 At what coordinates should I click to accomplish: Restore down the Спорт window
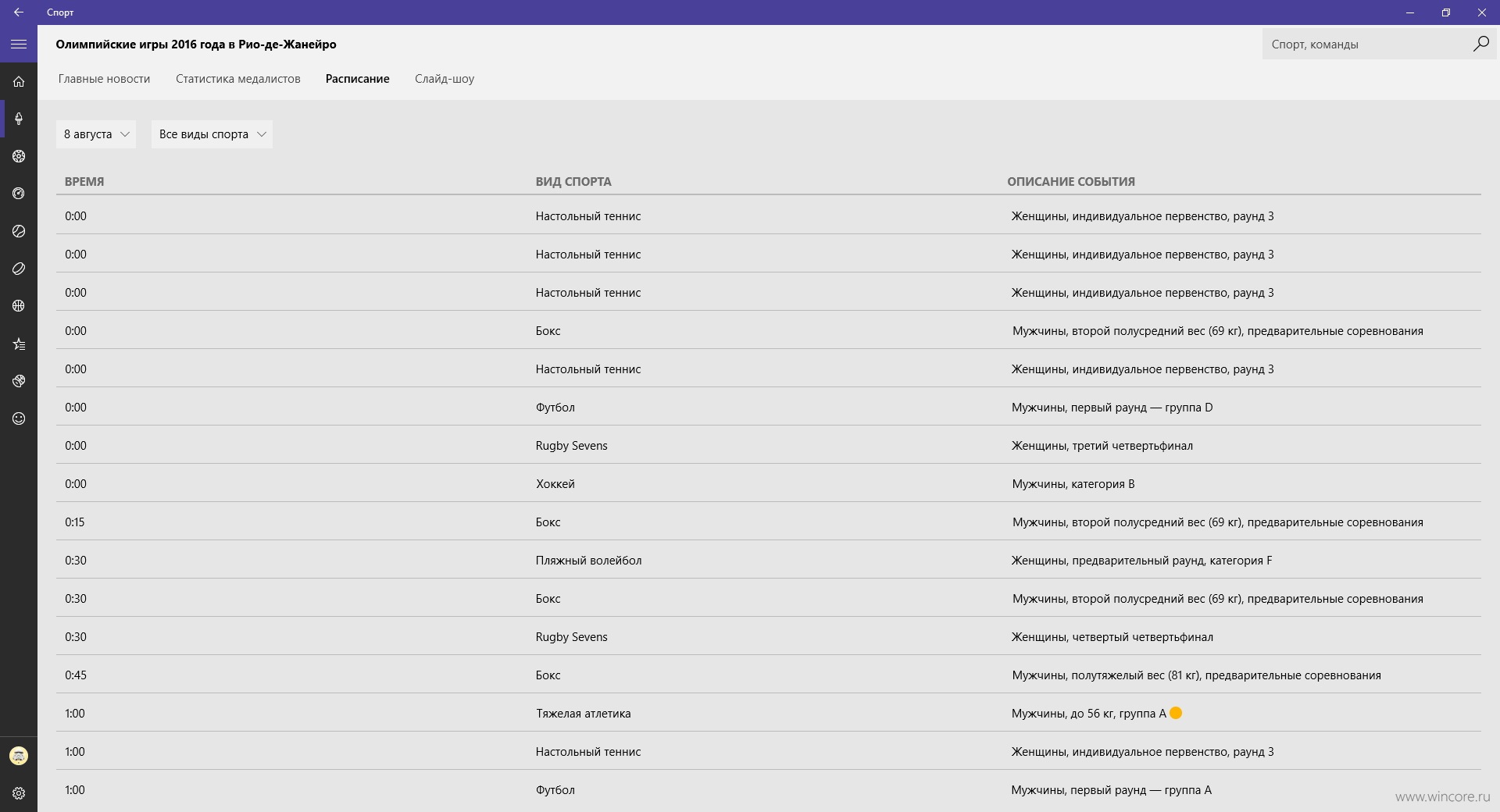click(1446, 12)
